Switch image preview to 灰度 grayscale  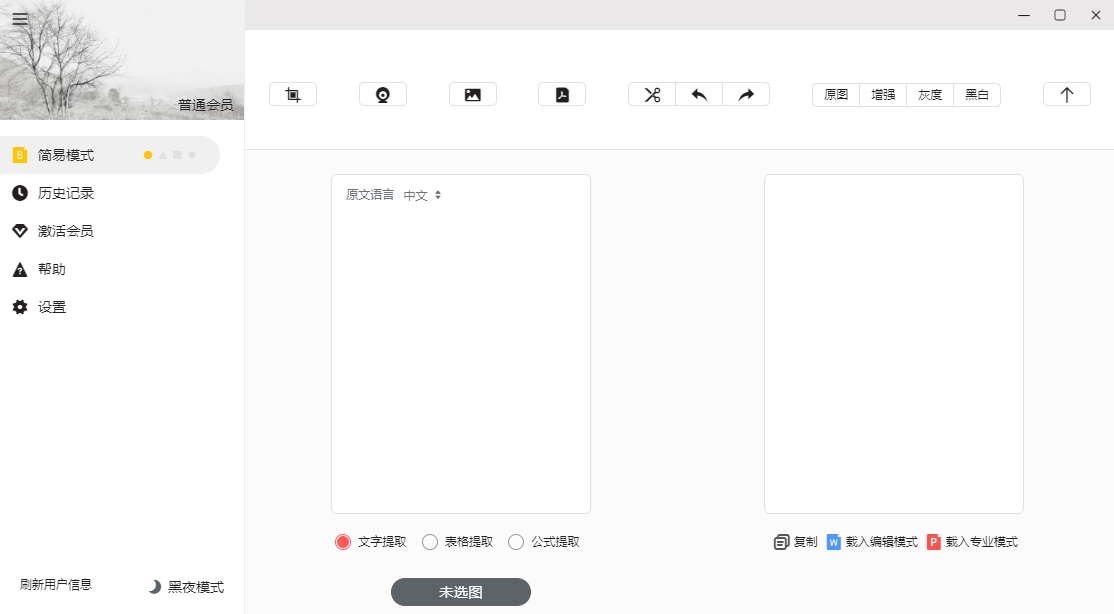(x=929, y=94)
